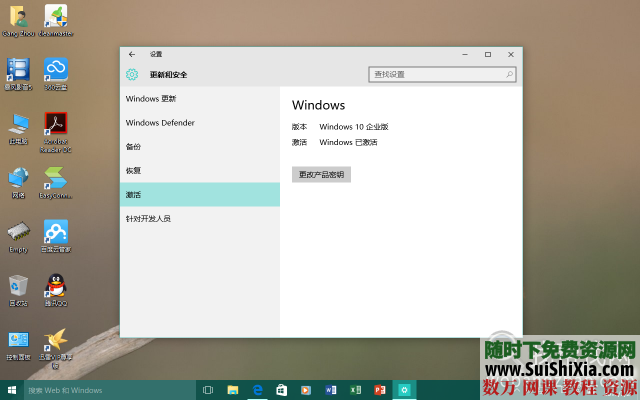Screen dimensions: 640x400
Task: Select the 百度云管家 desktop shortcut
Action: pyautogui.click(x=56, y=237)
